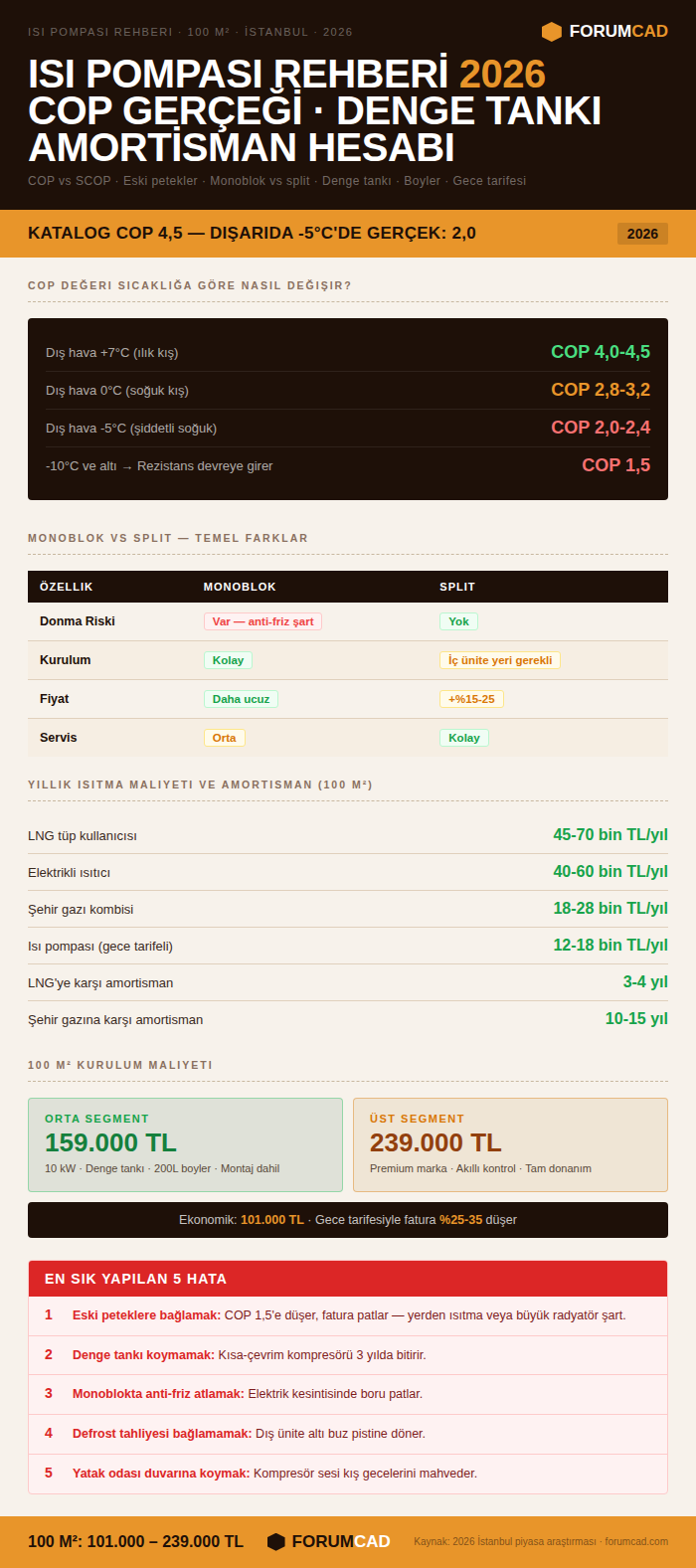Select the '+%15-25' split price tag
696x1568 pixels.
[x=471, y=699]
